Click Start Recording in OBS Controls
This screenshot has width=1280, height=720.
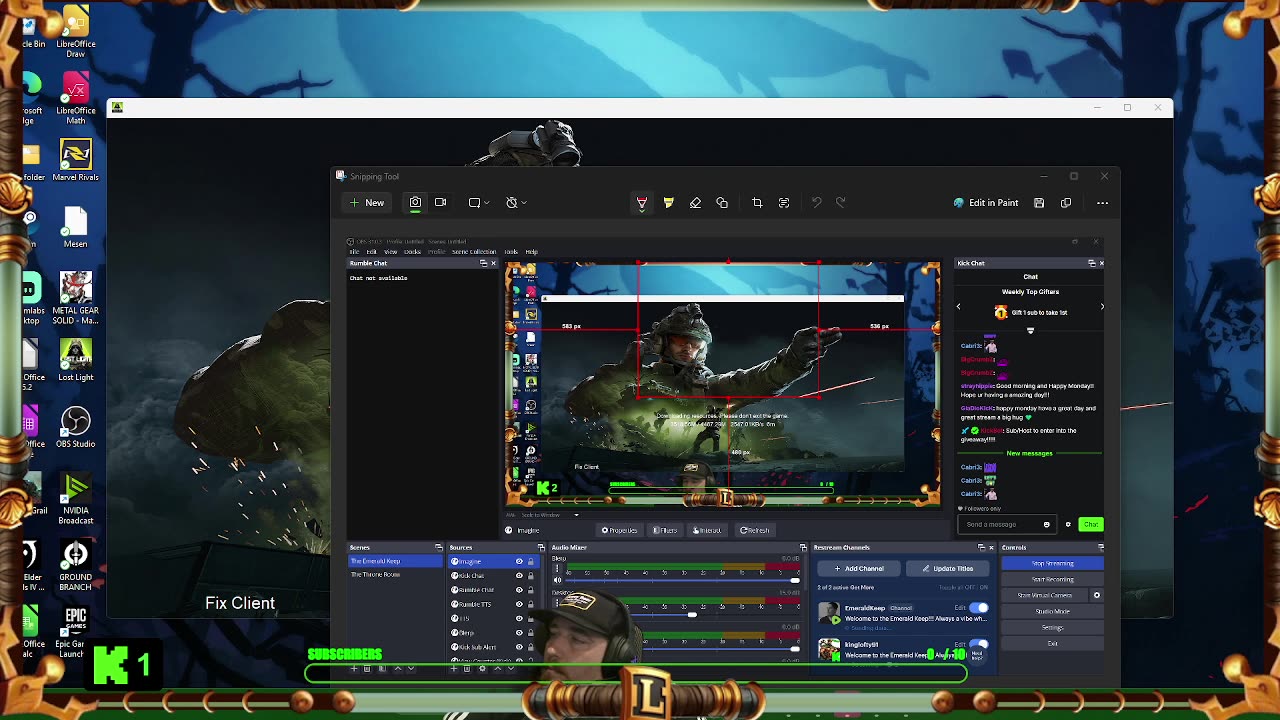pyautogui.click(x=1052, y=579)
